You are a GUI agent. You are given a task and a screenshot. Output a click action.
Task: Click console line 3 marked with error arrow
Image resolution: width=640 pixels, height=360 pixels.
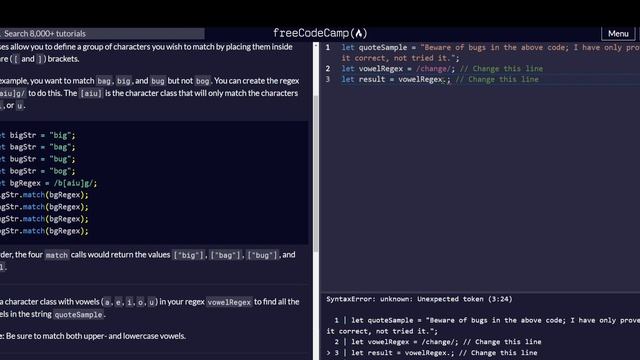pos(432,353)
